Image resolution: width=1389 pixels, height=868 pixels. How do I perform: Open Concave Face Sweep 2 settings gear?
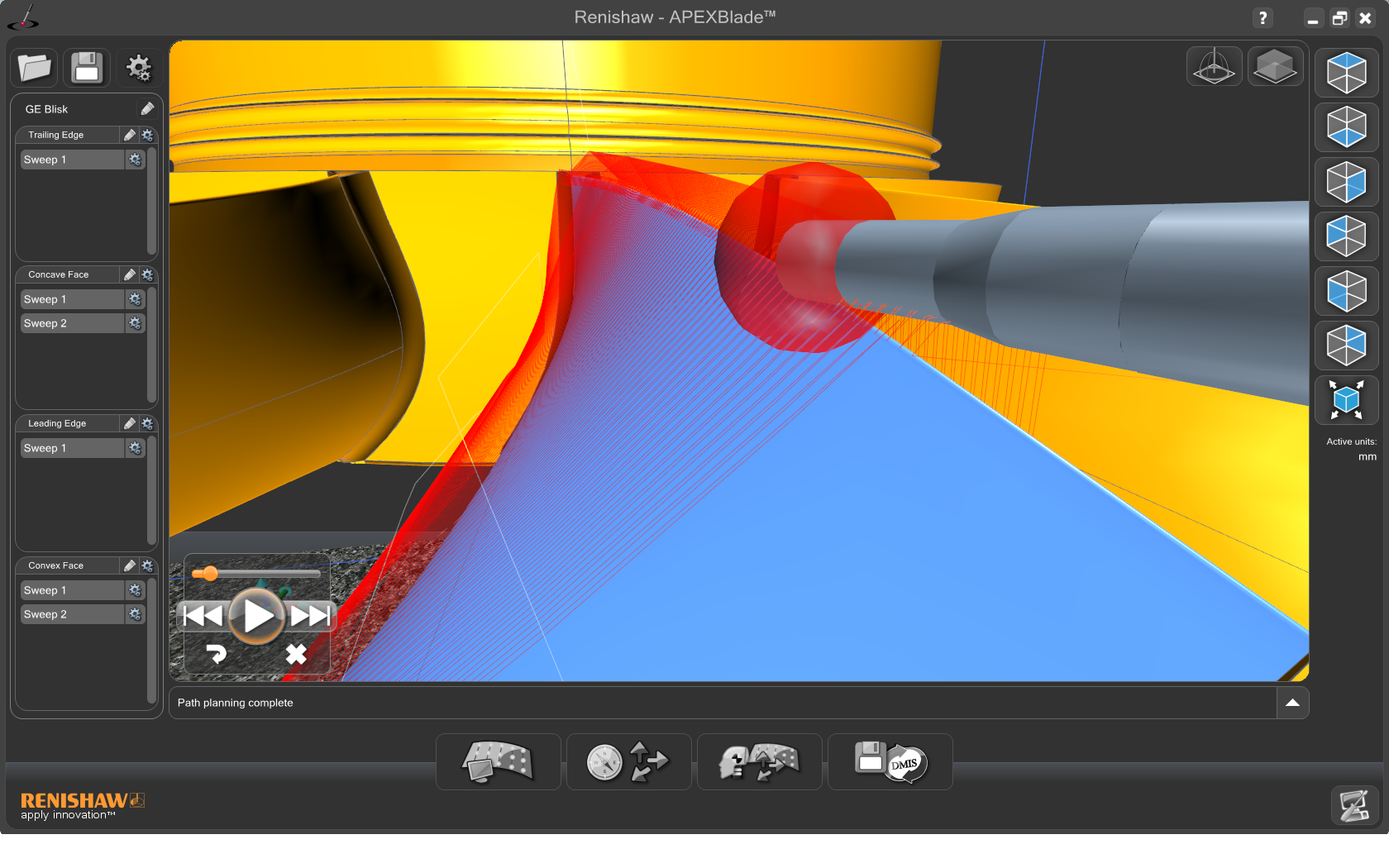click(x=136, y=323)
